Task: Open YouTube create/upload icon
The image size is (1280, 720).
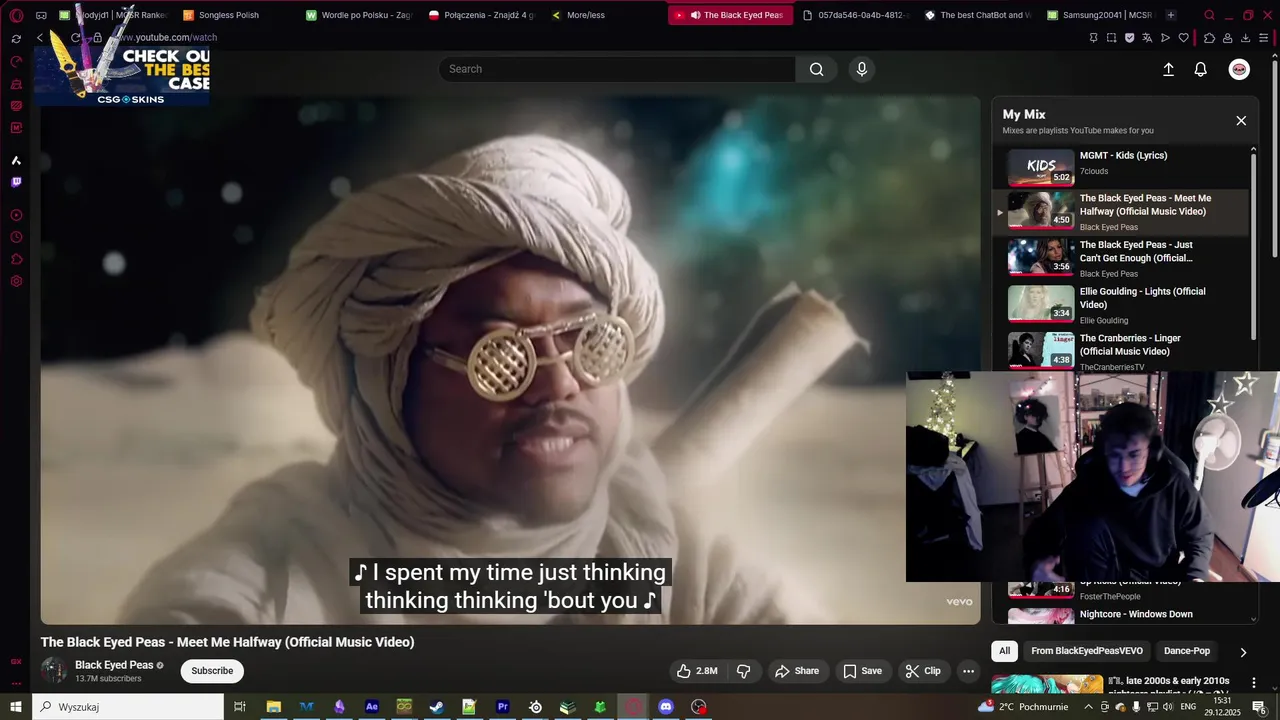Action: point(1168,69)
